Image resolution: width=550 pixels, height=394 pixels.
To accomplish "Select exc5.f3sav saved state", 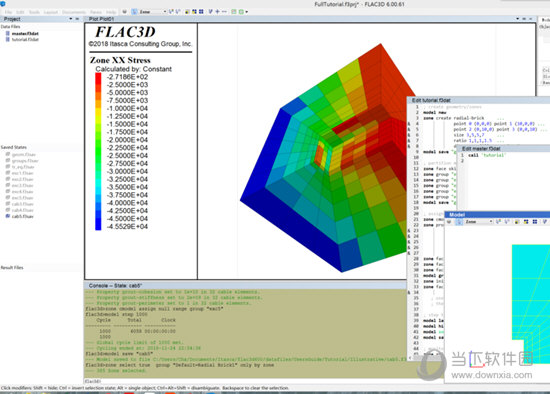I will click(22, 198).
